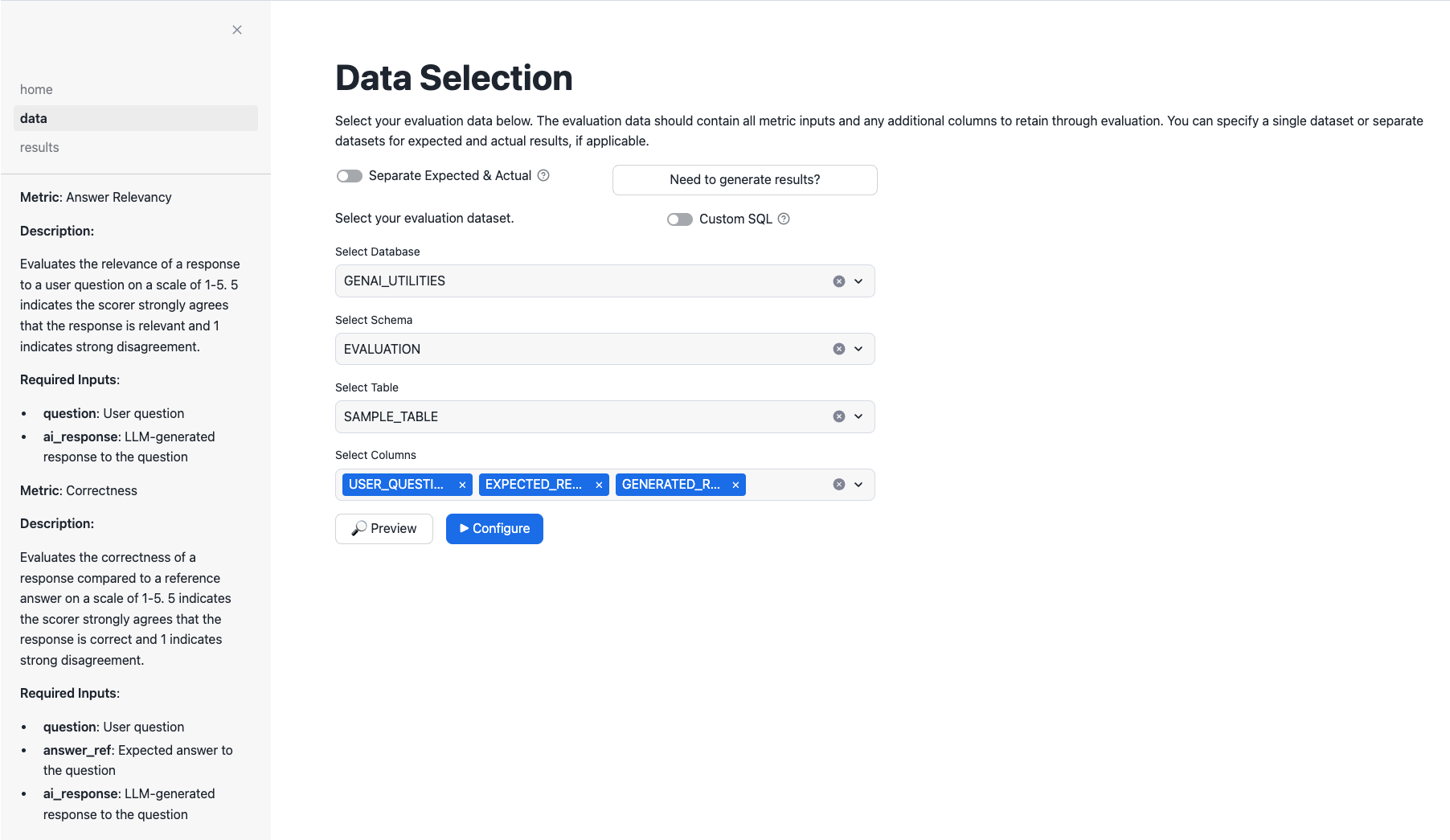The width and height of the screenshot is (1450, 840).
Task: Close the sidebar panel
Action: [x=236, y=30]
